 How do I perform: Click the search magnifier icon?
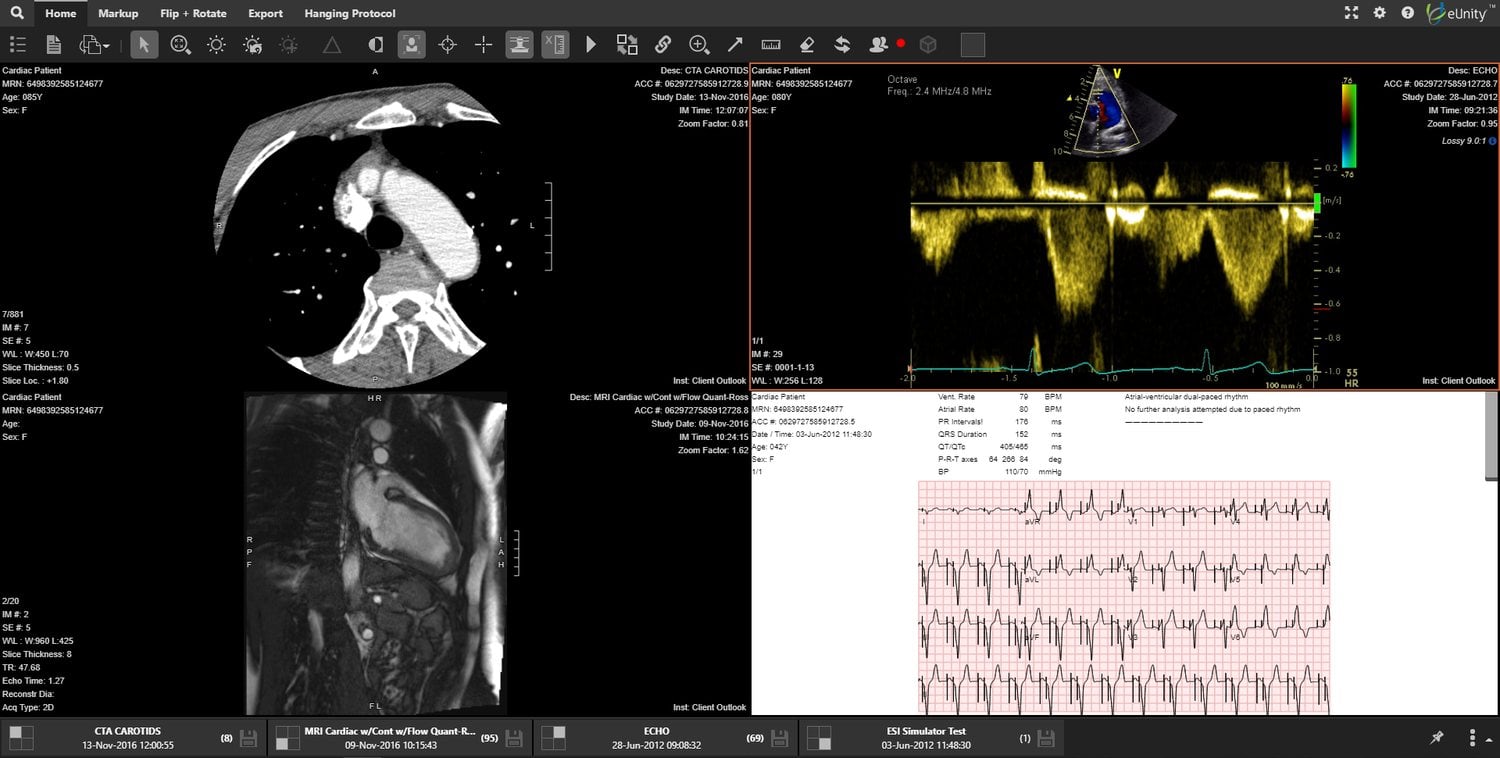point(17,13)
